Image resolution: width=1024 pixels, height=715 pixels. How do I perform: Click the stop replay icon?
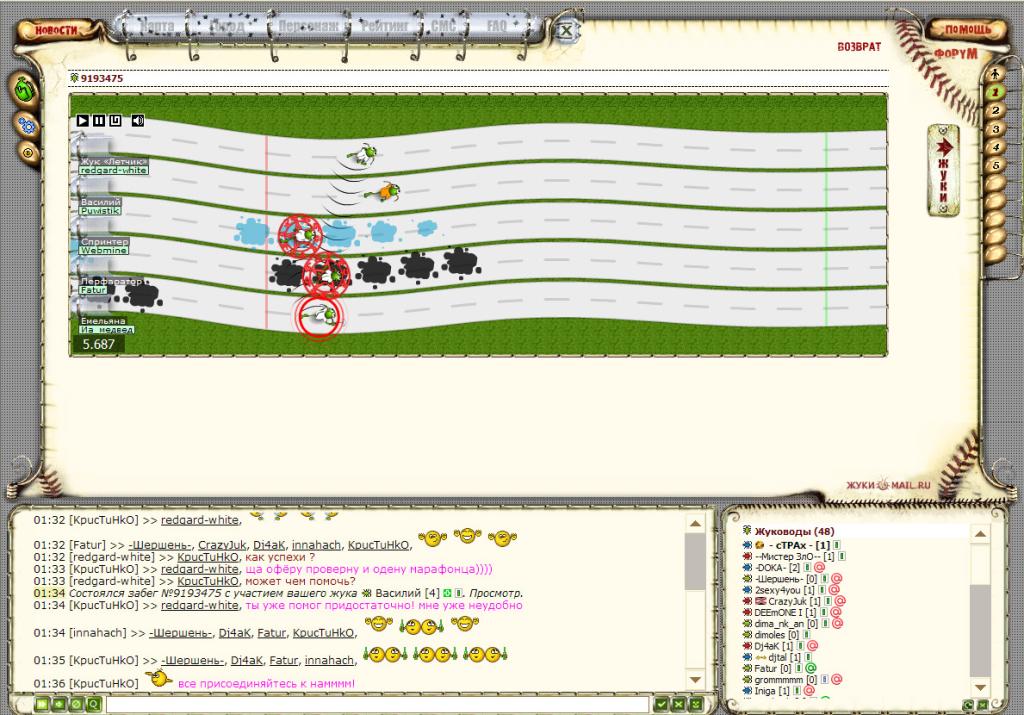[x=115, y=121]
